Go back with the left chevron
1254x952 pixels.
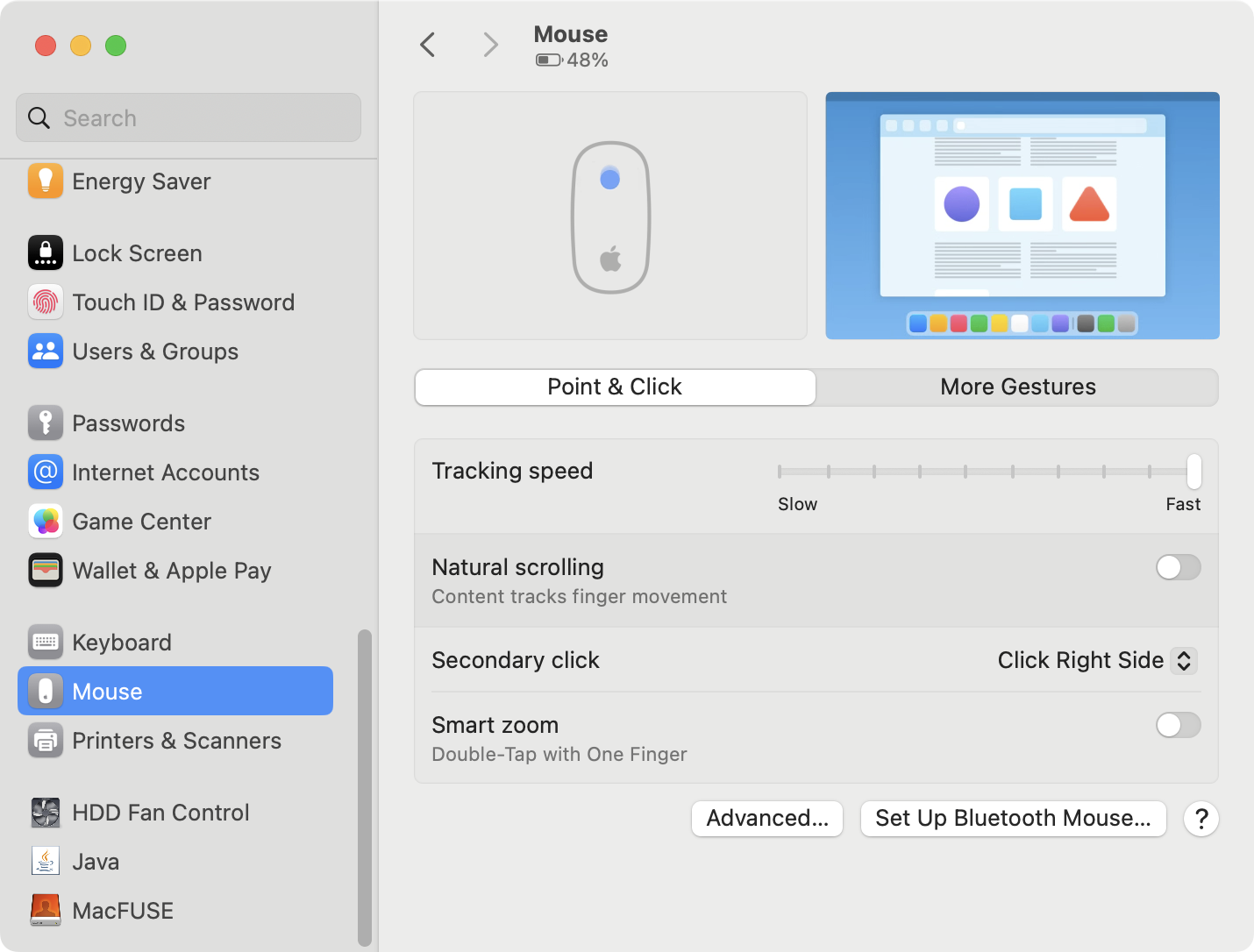[x=428, y=45]
